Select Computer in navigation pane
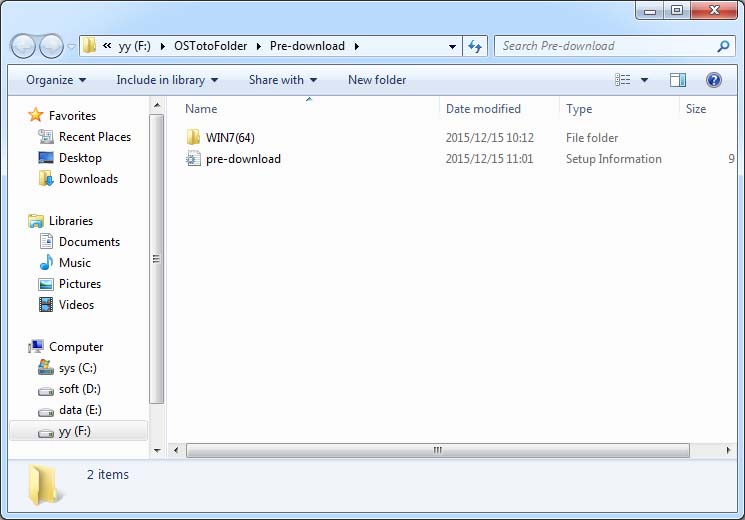 [76, 347]
